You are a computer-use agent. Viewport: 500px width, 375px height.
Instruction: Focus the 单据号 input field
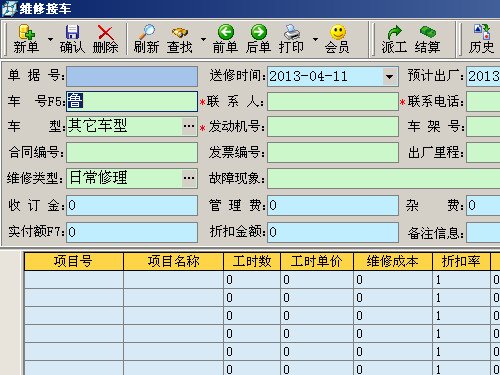(132, 76)
